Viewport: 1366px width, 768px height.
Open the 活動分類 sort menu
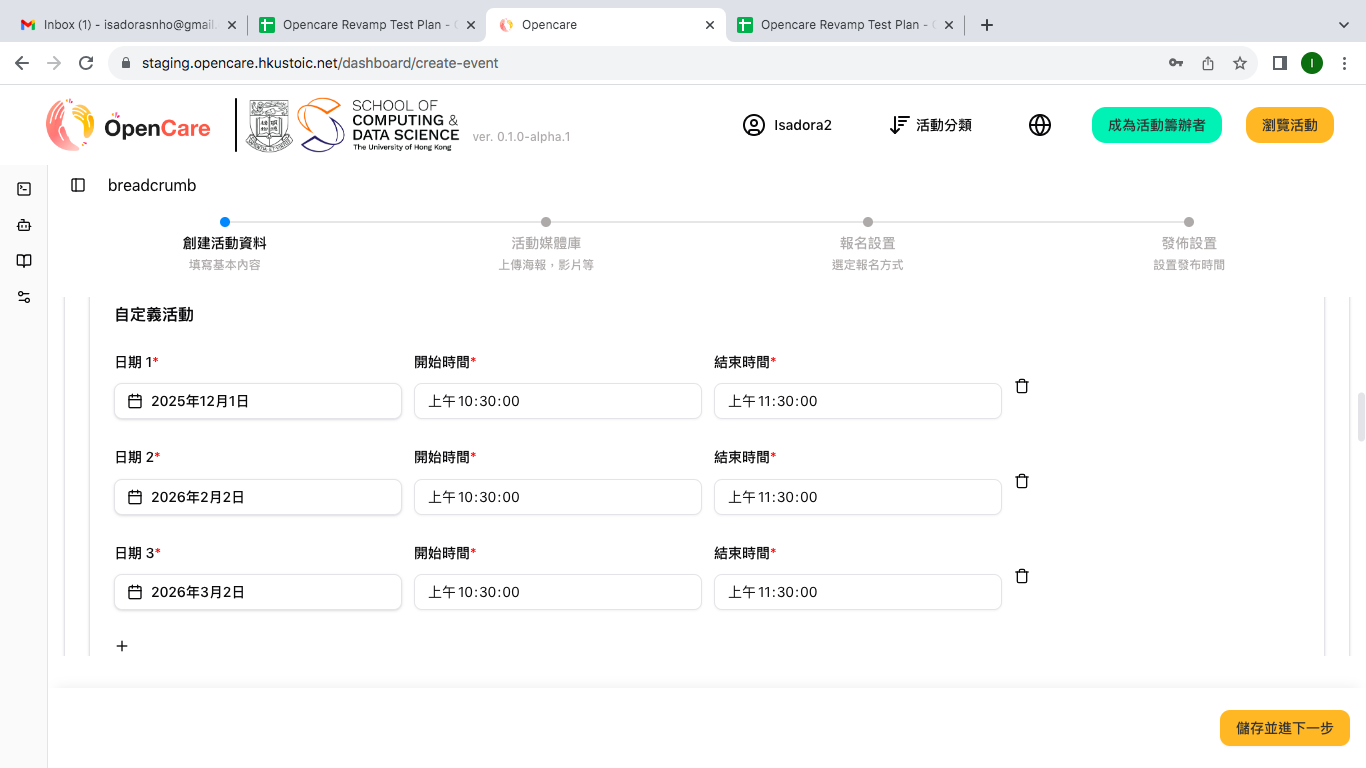pos(931,125)
